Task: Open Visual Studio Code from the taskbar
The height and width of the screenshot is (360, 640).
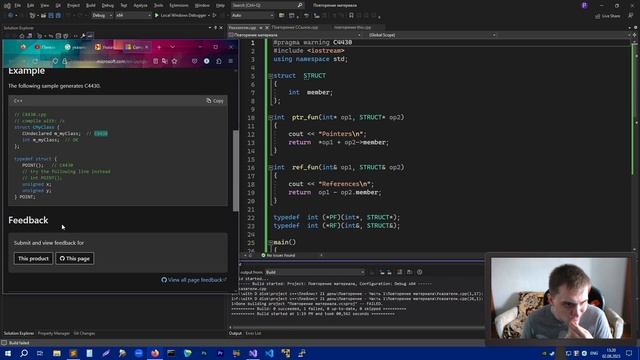Action: point(269,353)
